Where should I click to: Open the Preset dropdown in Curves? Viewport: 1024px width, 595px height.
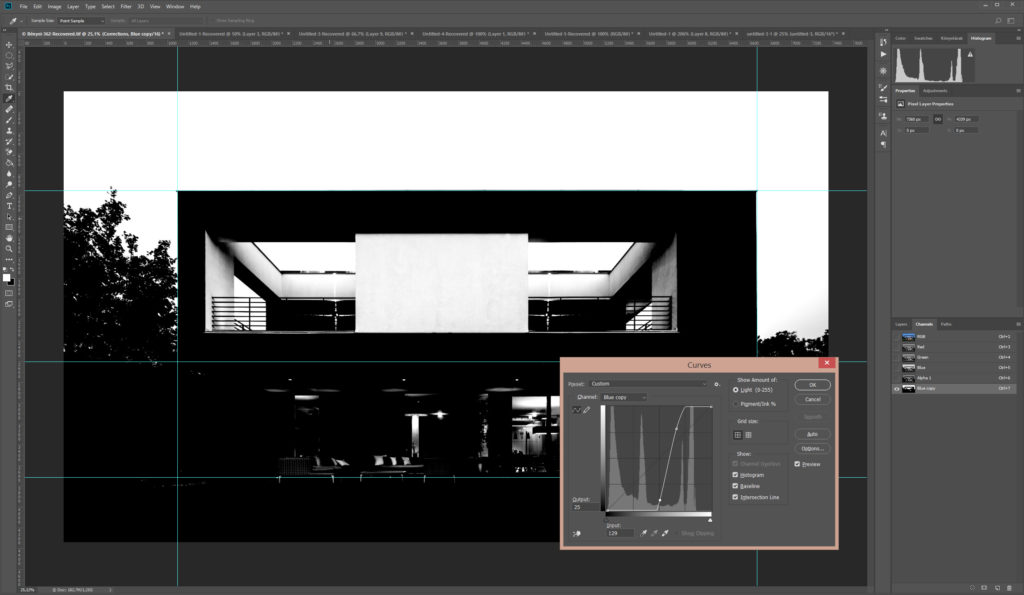click(x=648, y=384)
